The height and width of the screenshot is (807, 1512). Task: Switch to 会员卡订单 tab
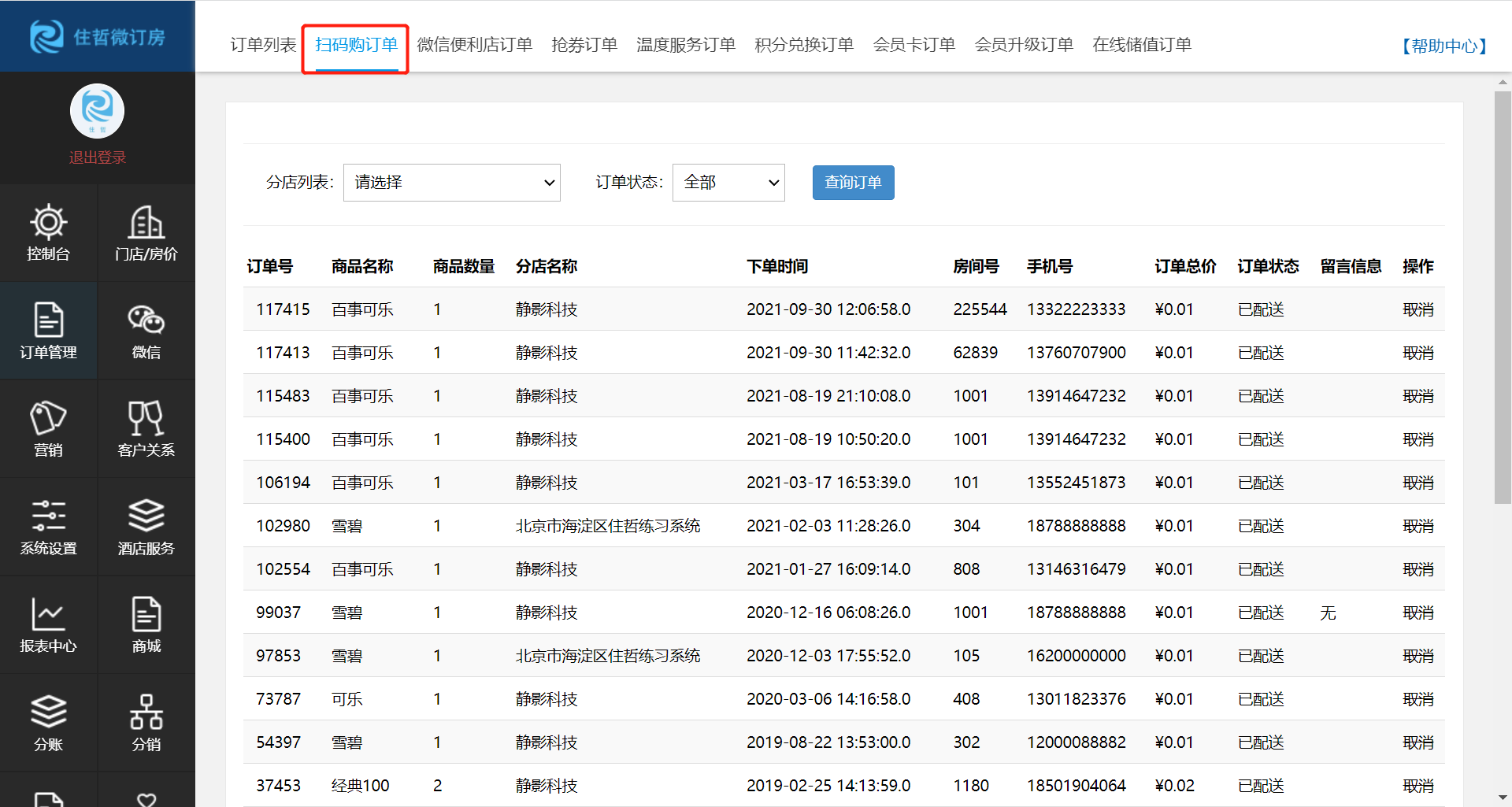pyautogui.click(x=913, y=45)
